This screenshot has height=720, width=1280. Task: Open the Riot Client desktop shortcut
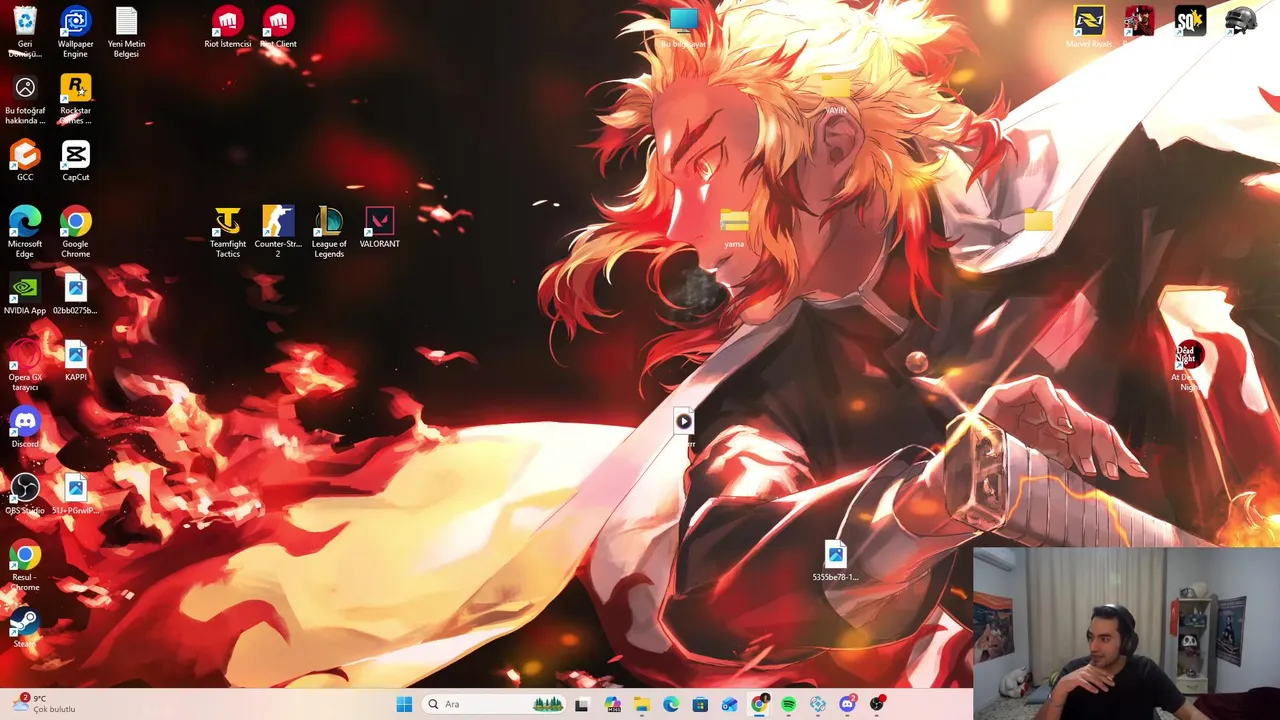tap(278, 21)
